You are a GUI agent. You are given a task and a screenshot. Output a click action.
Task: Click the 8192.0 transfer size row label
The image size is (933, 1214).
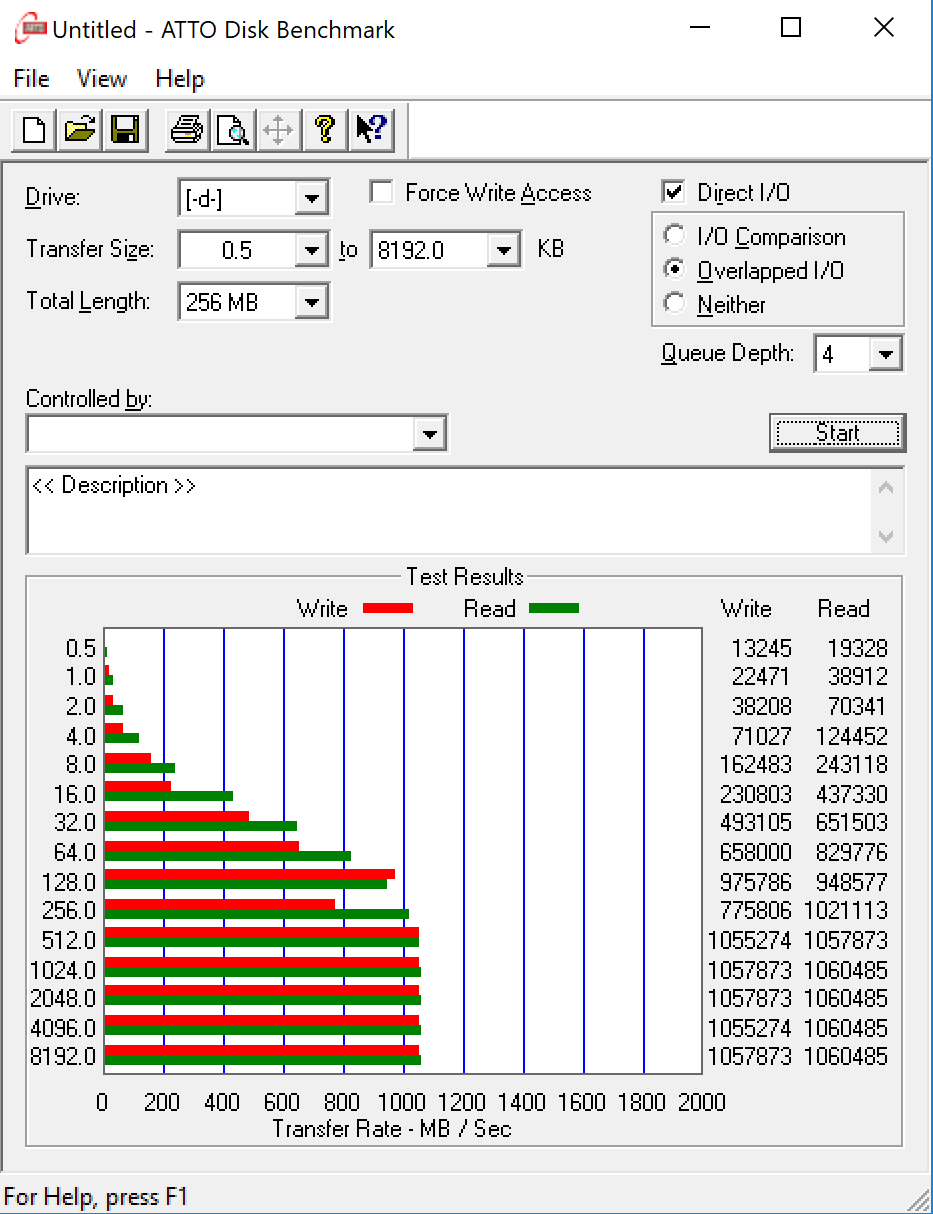coord(64,1056)
